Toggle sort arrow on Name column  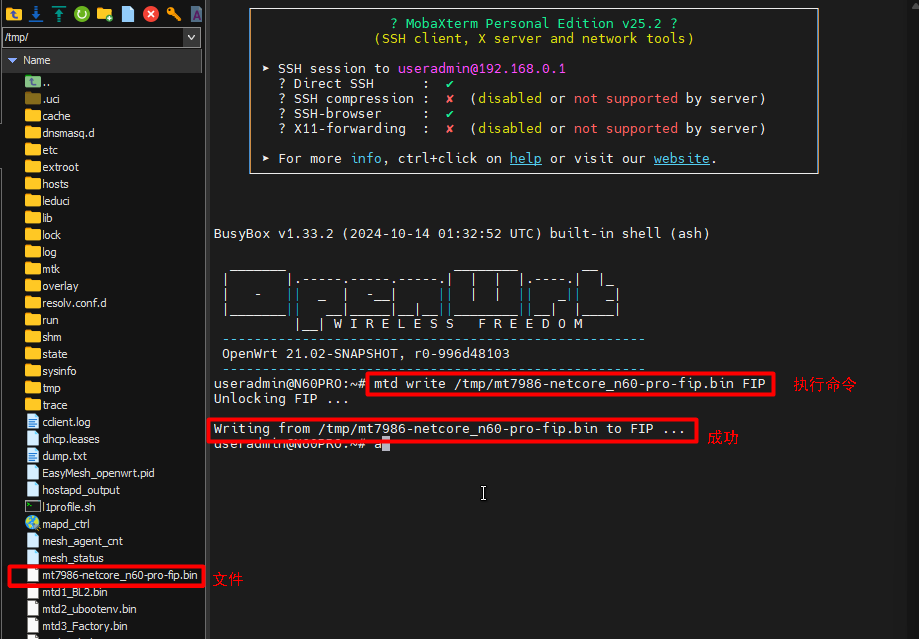(x=12, y=60)
